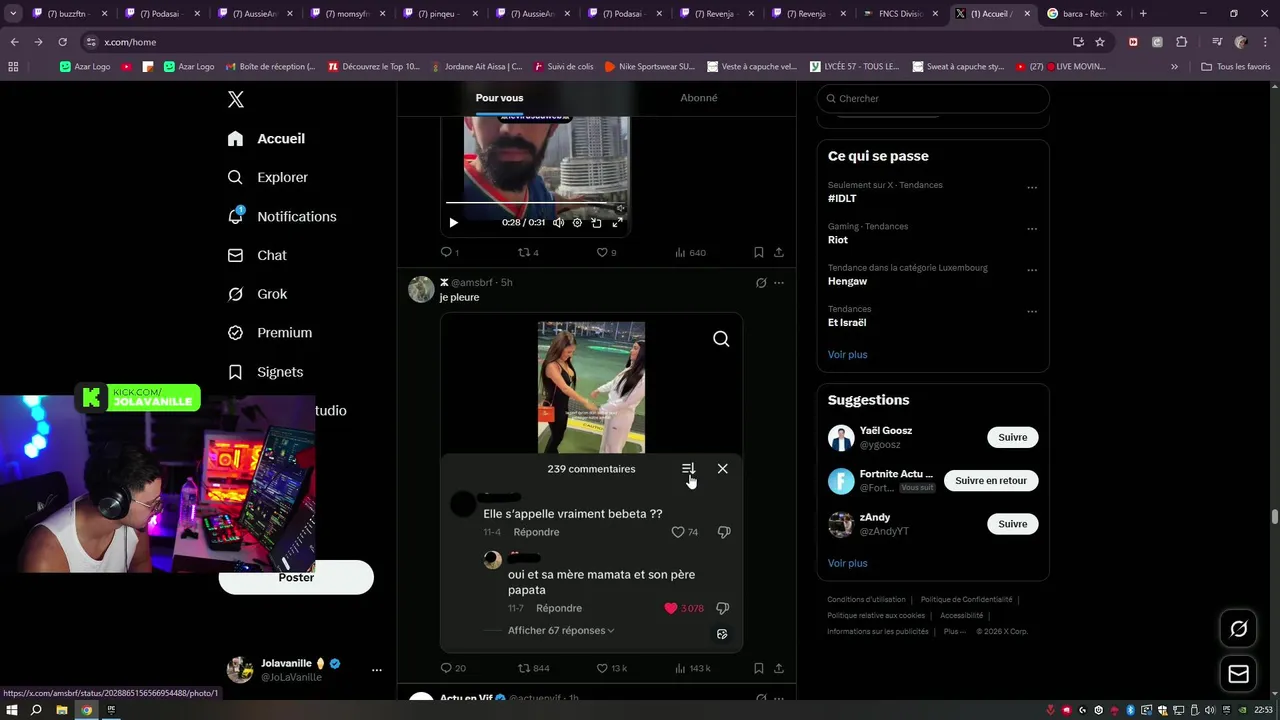This screenshot has height=720, width=1280.
Task: Open Notifications in the sidebar
Action: pos(281,216)
